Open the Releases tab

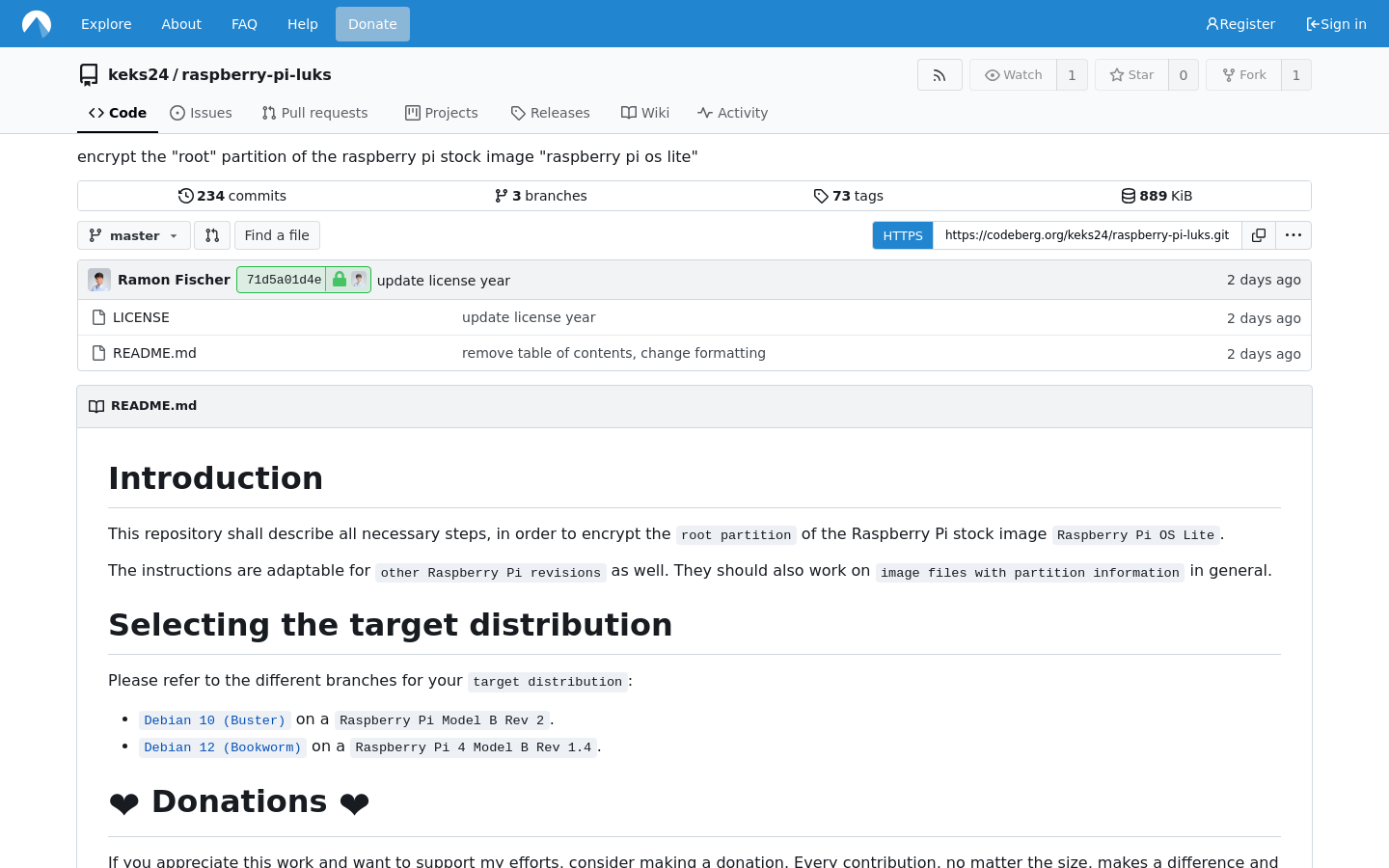550,113
